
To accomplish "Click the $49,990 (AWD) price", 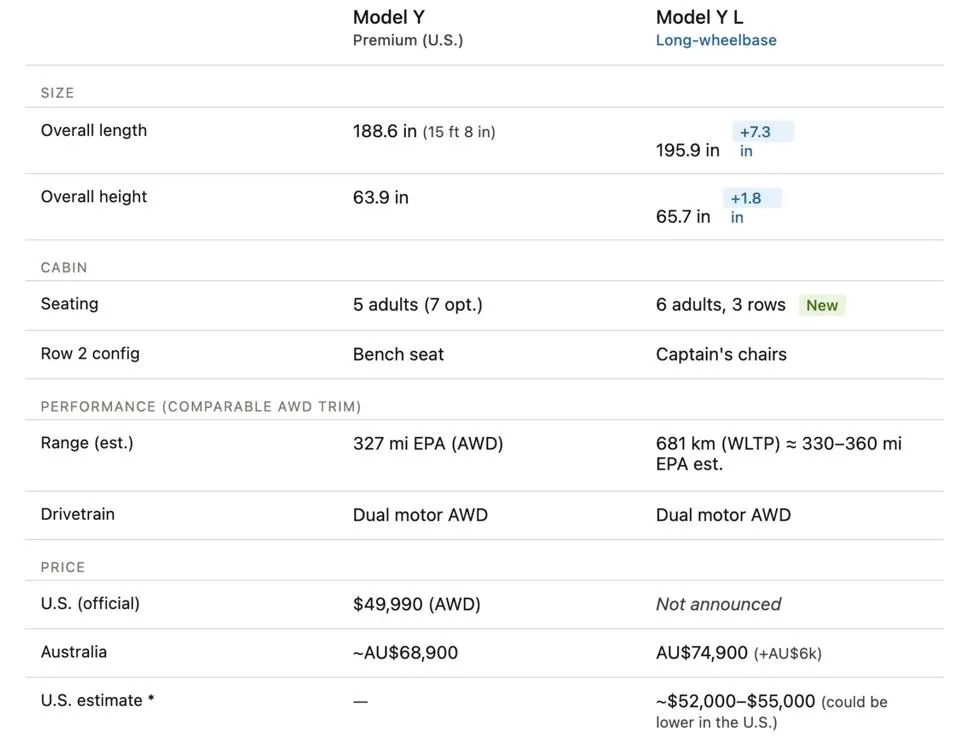I will (x=417, y=605).
